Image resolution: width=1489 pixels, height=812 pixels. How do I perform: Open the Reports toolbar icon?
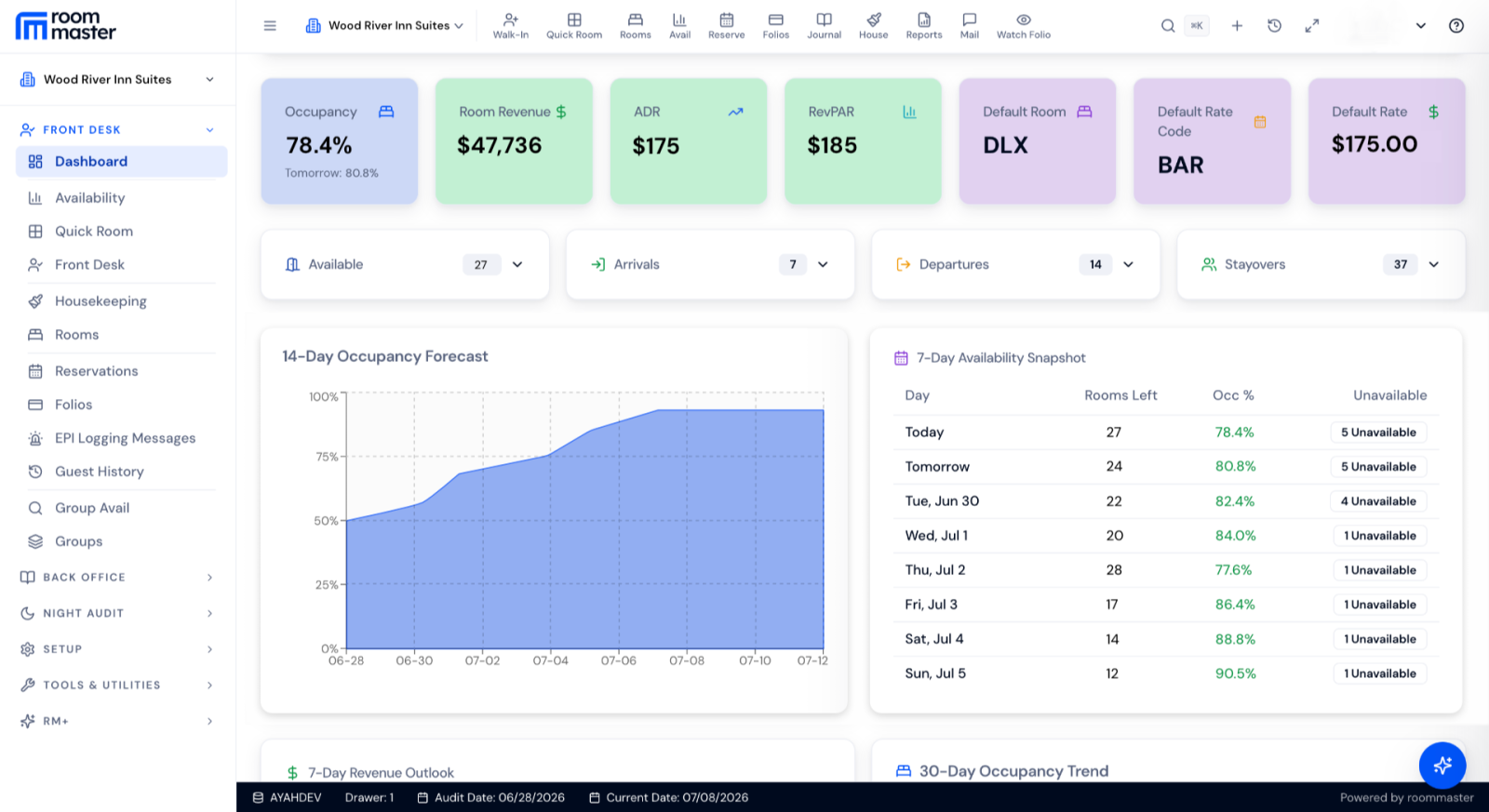[923, 26]
